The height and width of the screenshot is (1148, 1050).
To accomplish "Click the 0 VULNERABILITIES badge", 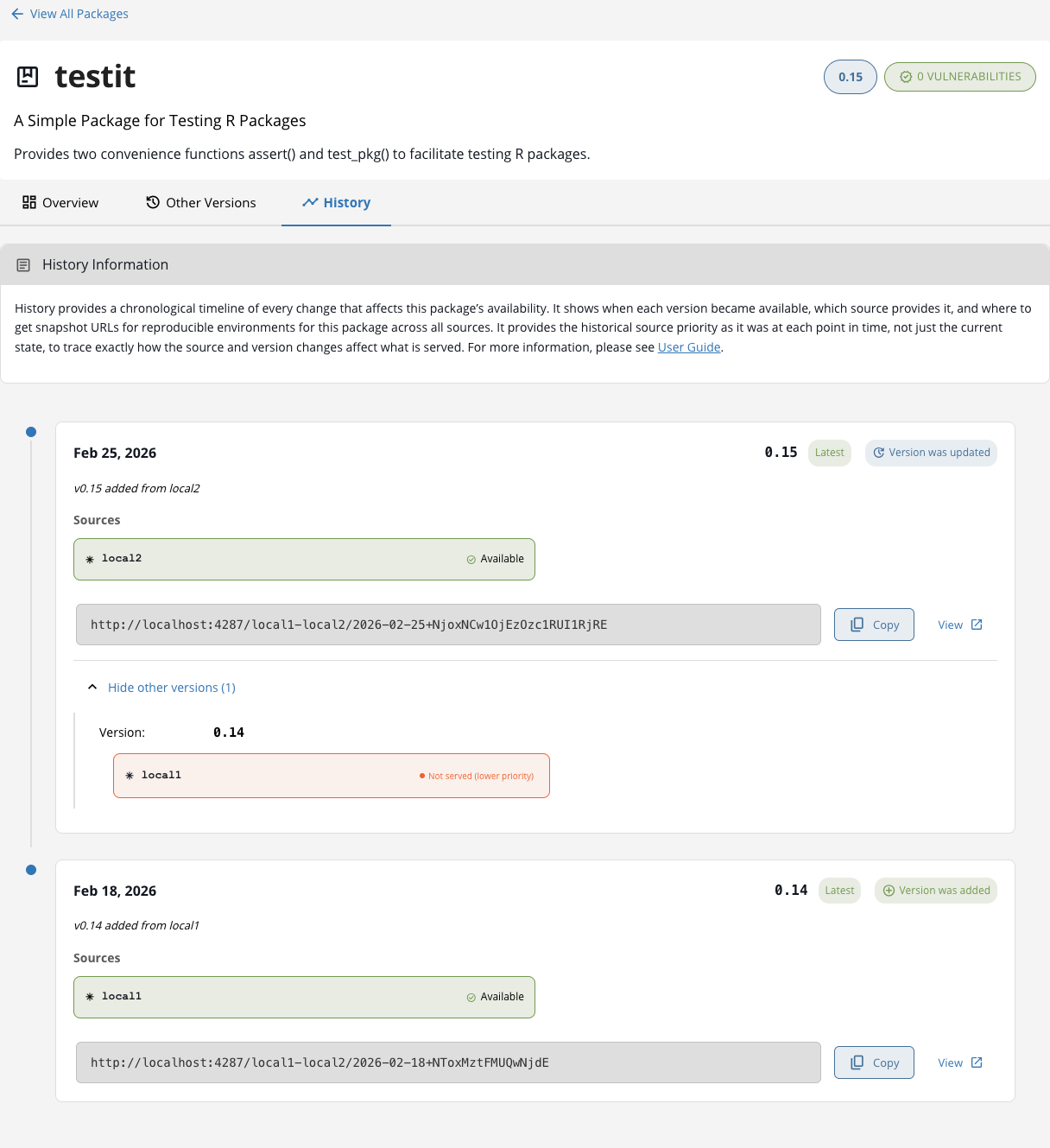I will [x=960, y=77].
